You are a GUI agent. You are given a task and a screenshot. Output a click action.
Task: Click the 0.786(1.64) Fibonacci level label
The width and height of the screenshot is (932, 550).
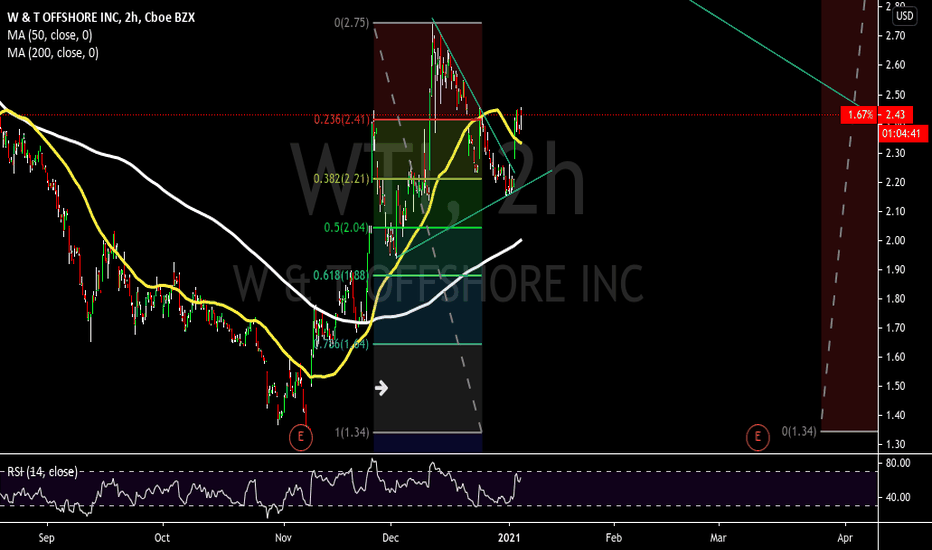click(x=341, y=344)
